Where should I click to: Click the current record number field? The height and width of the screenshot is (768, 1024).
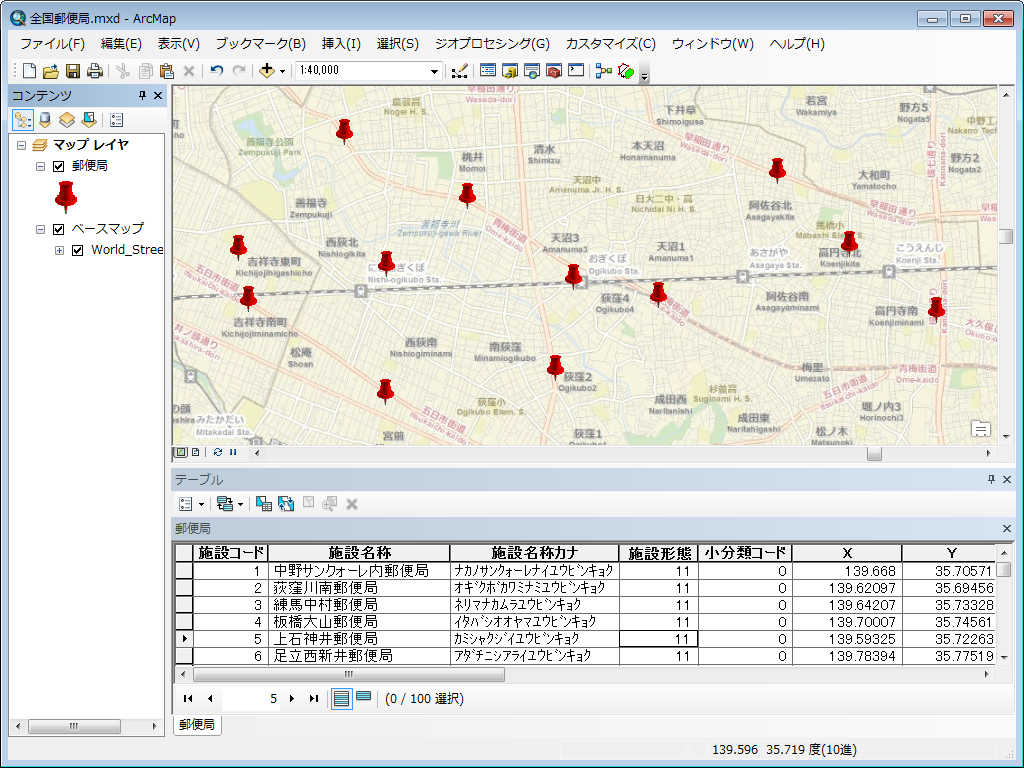251,698
